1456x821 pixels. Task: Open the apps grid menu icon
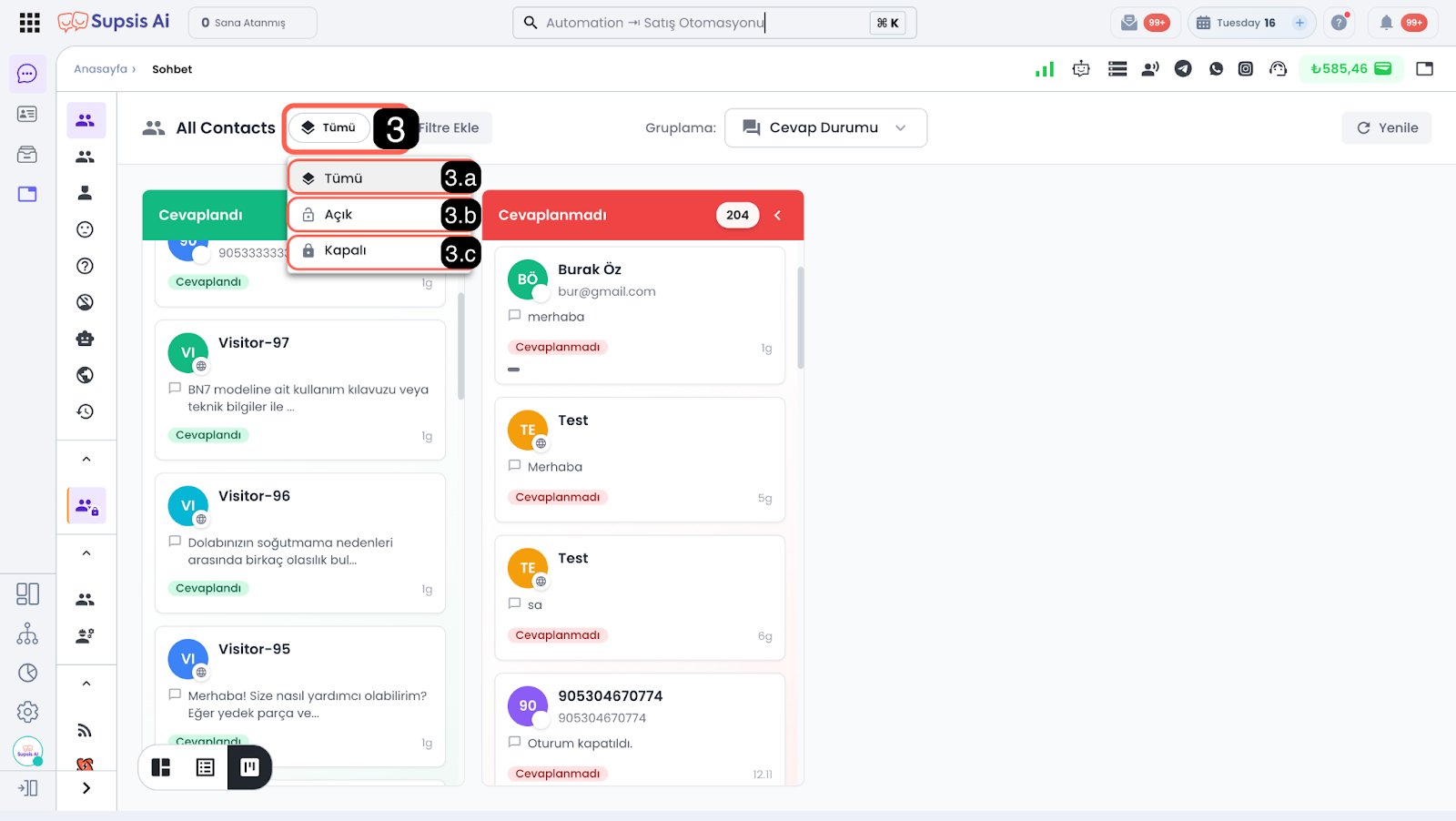click(x=29, y=23)
